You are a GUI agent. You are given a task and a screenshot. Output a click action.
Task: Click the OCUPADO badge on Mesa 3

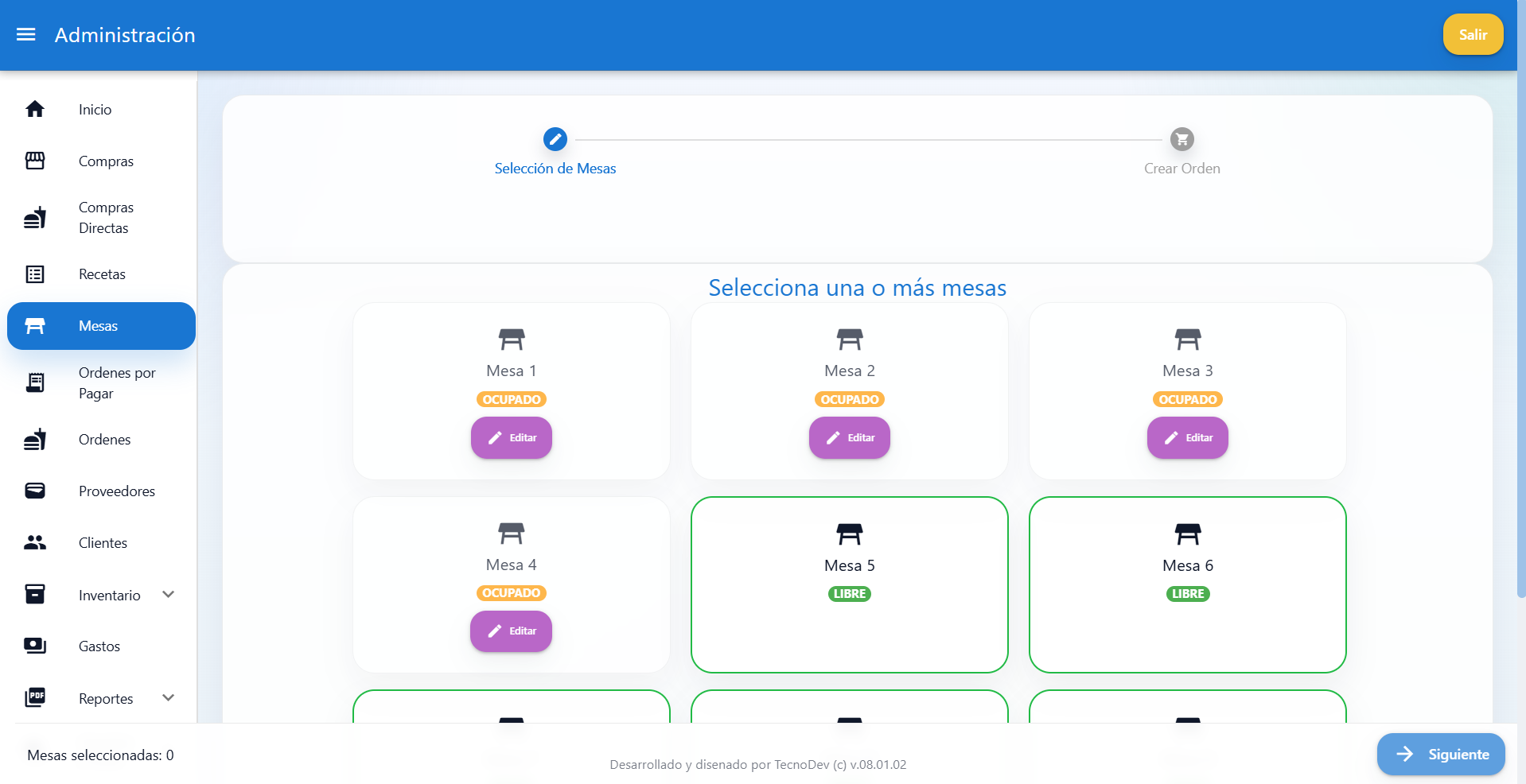1188,399
